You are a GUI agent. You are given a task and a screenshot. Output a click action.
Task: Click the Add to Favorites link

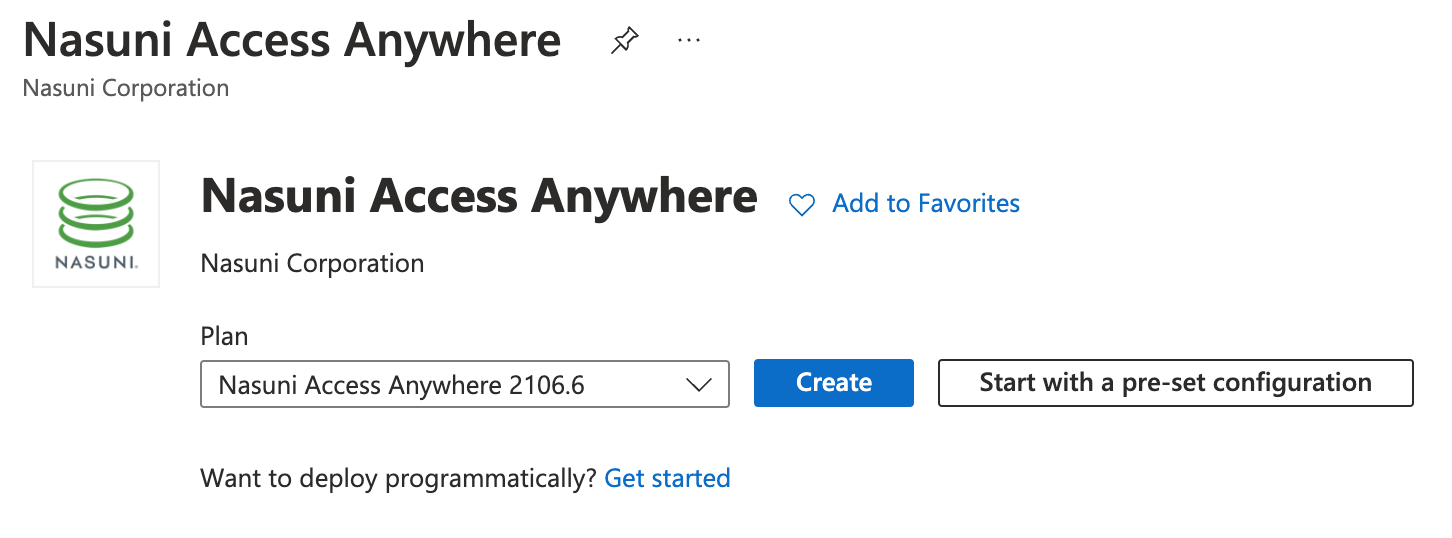[926, 204]
